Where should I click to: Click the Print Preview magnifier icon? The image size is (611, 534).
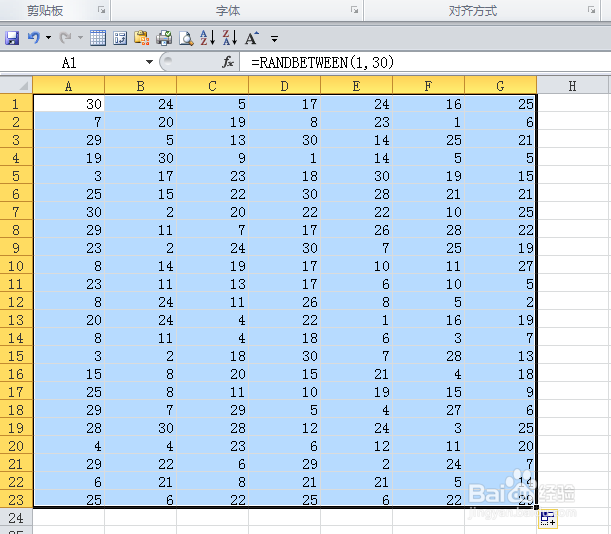click(186, 38)
